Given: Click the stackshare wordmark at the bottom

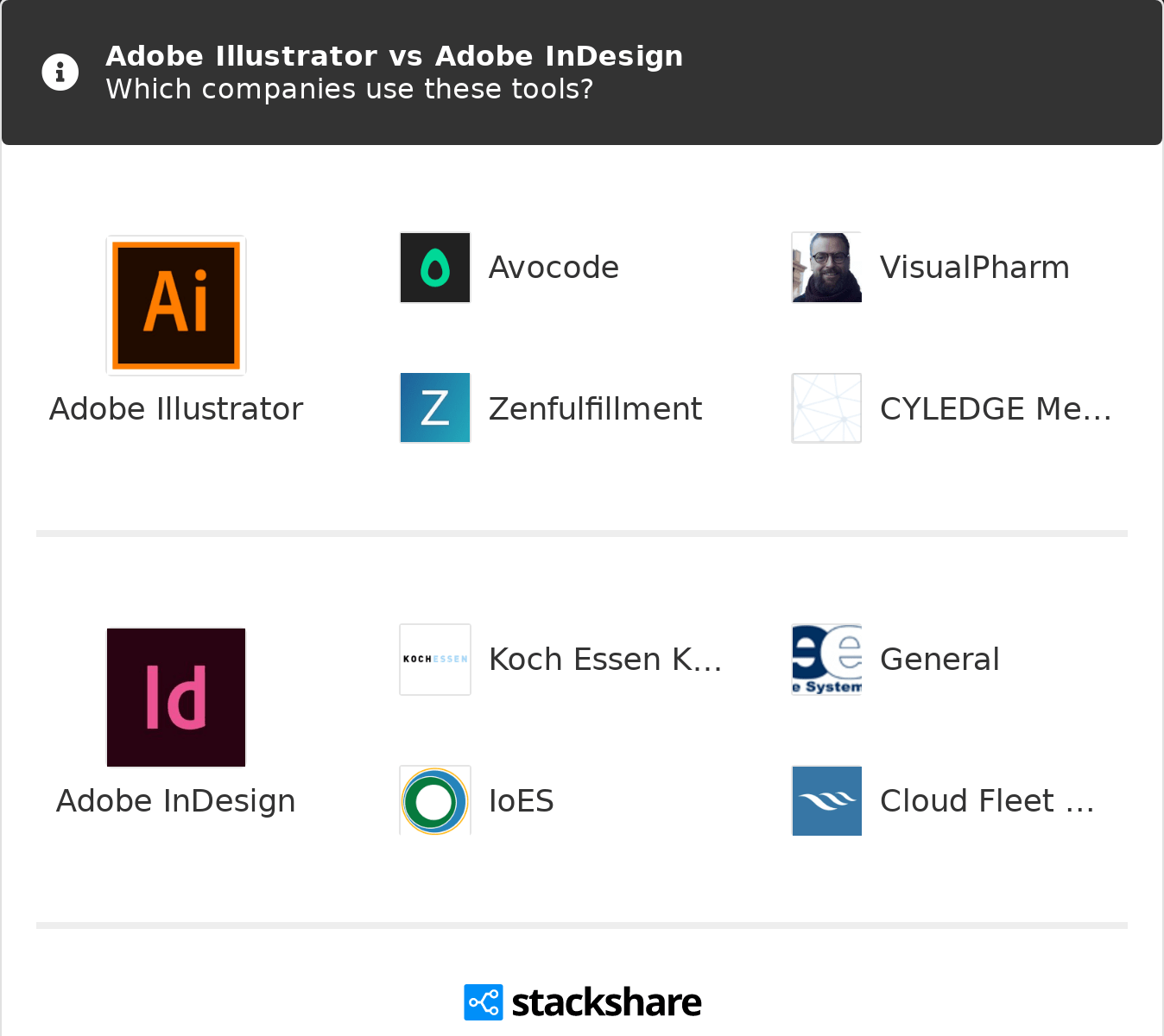Looking at the screenshot, I should coord(605,1001).
